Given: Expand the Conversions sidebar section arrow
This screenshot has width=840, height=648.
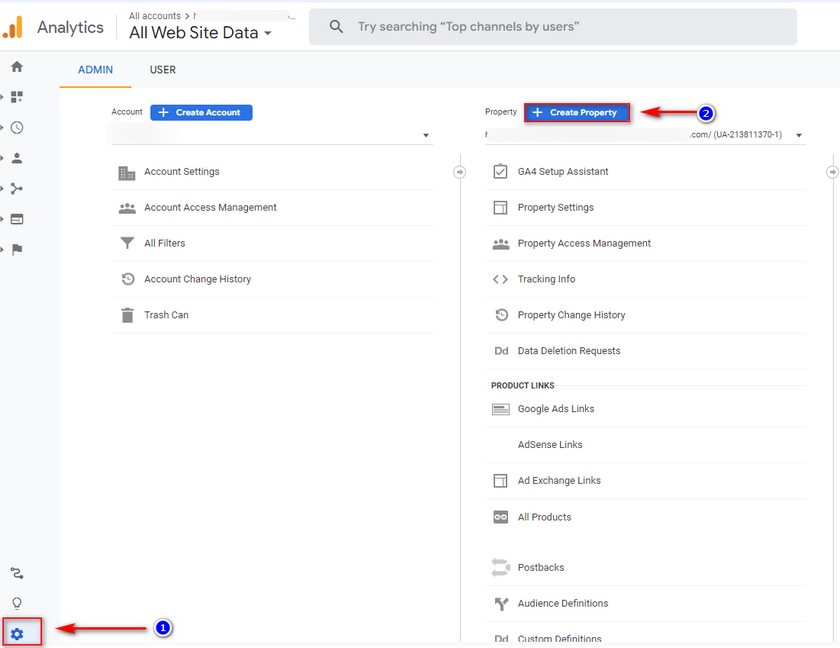Looking at the screenshot, I should (x=2, y=250).
